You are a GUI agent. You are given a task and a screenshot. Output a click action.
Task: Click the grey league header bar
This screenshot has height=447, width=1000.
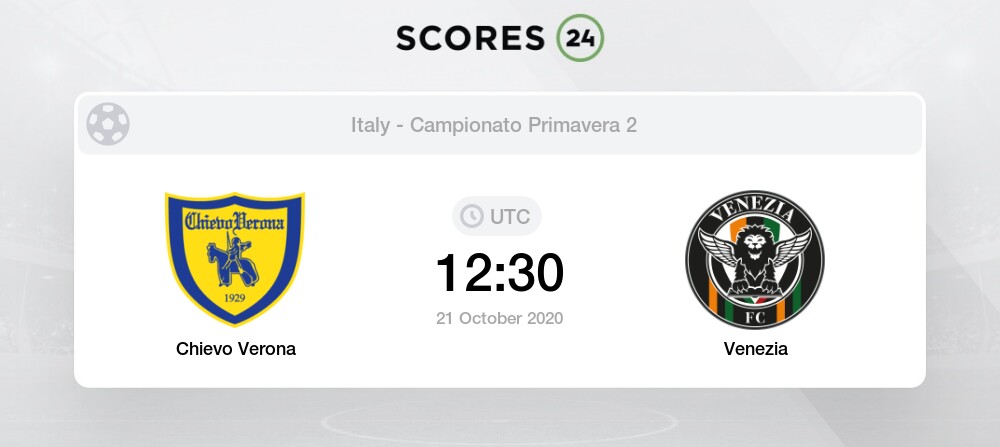tap(500, 124)
